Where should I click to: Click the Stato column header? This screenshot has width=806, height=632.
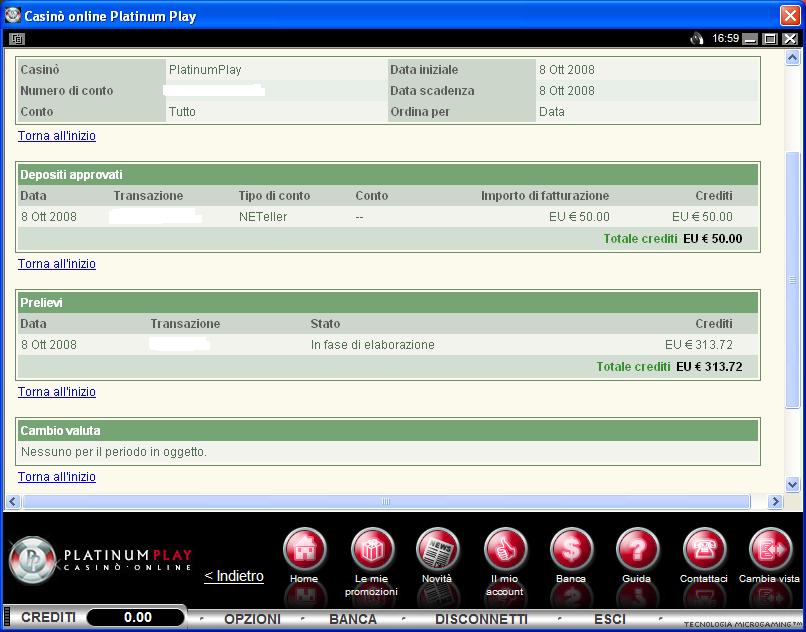[325, 324]
